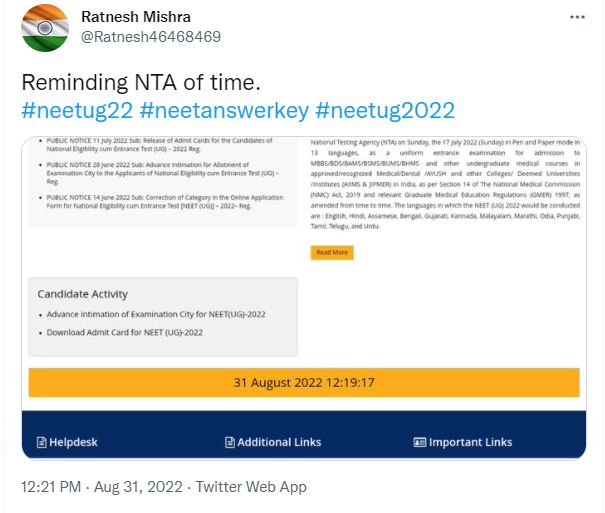
Task: Open the @Ratnesh46468469 handle link
Action: click(x=149, y=37)
